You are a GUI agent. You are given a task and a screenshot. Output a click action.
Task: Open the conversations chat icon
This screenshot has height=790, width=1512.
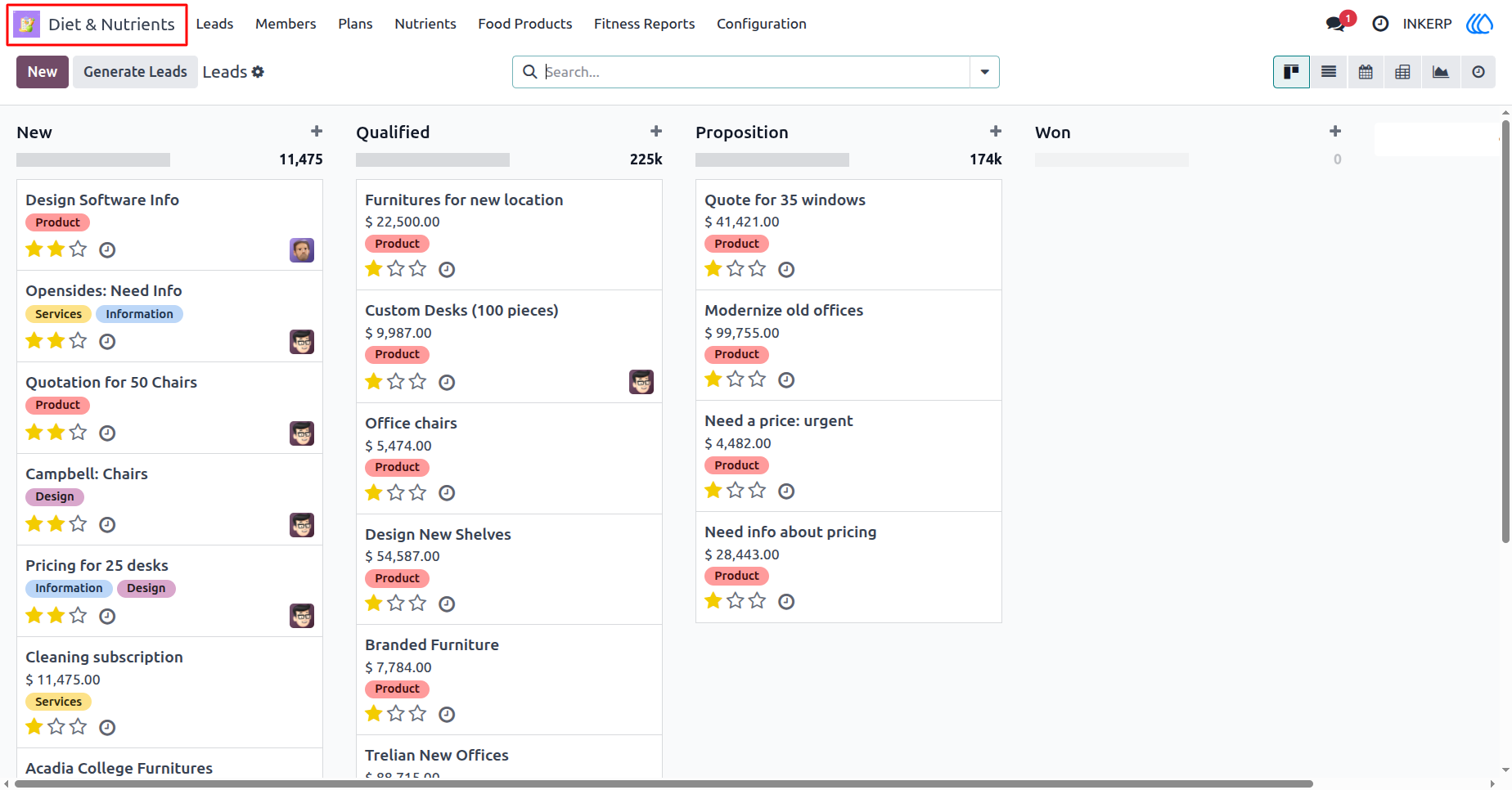1336,24
